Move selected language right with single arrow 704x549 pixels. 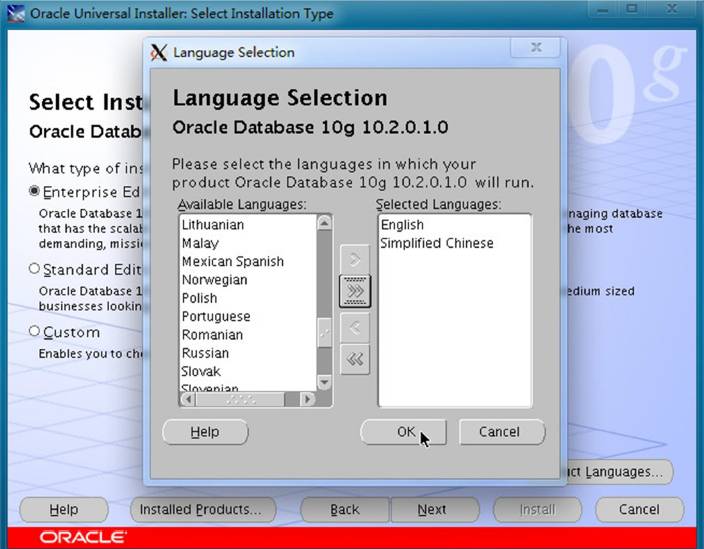(x=355, y=259)
